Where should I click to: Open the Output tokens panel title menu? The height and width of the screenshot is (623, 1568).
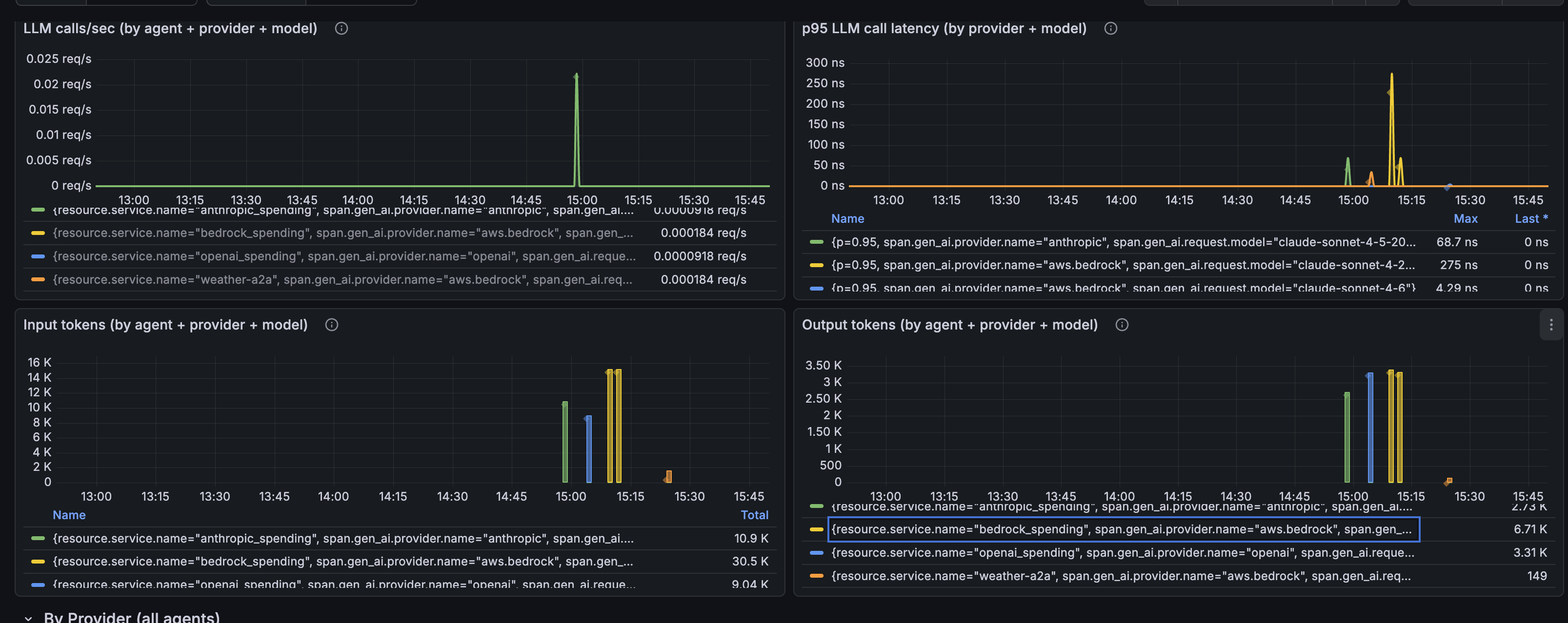click(x=949, y=325)
